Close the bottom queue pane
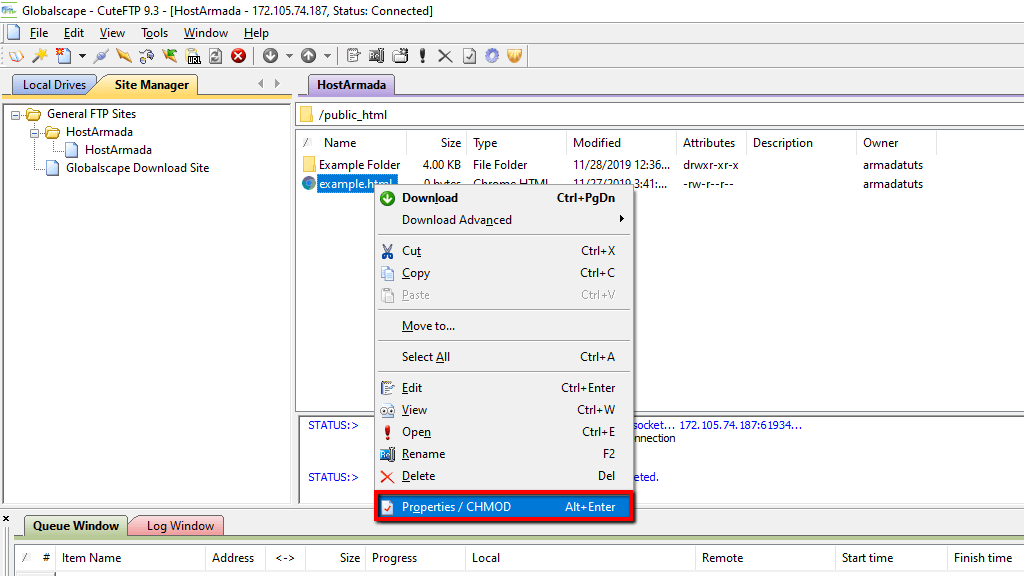This screenshot has width=1024, height=576. (x=6, y=519)
